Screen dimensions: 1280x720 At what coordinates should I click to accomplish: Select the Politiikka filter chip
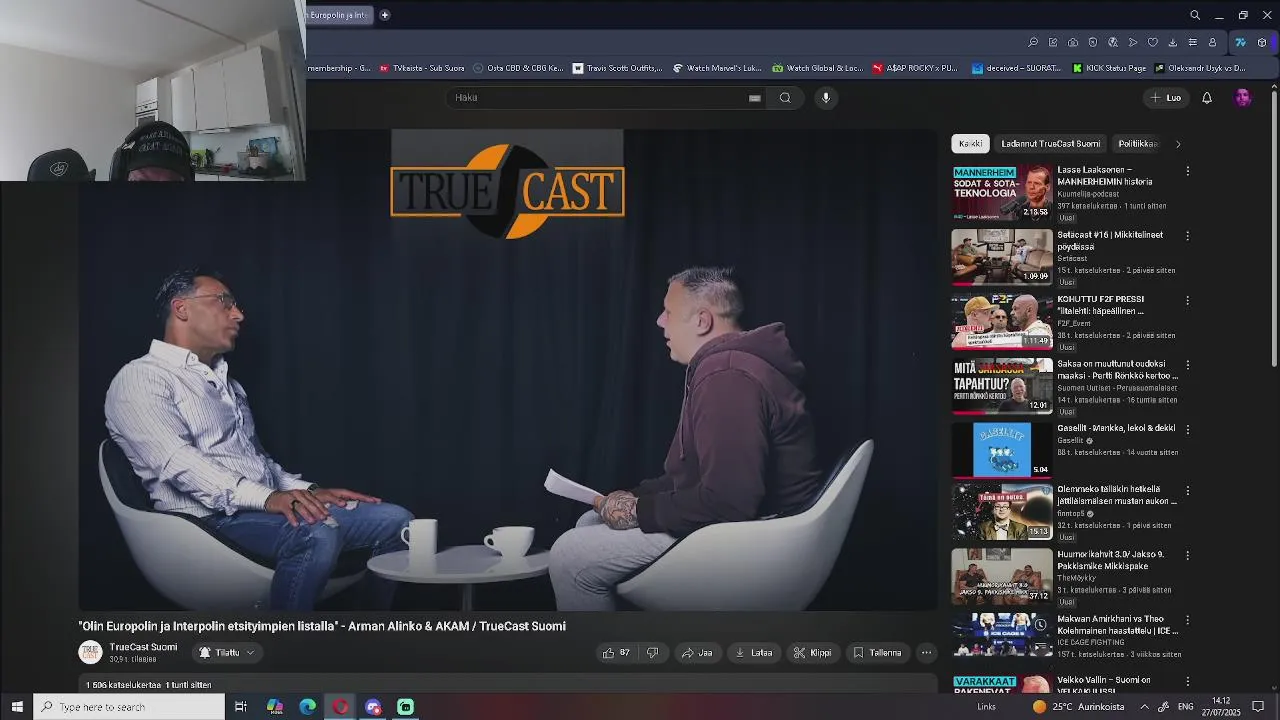tap(1138, 144)
